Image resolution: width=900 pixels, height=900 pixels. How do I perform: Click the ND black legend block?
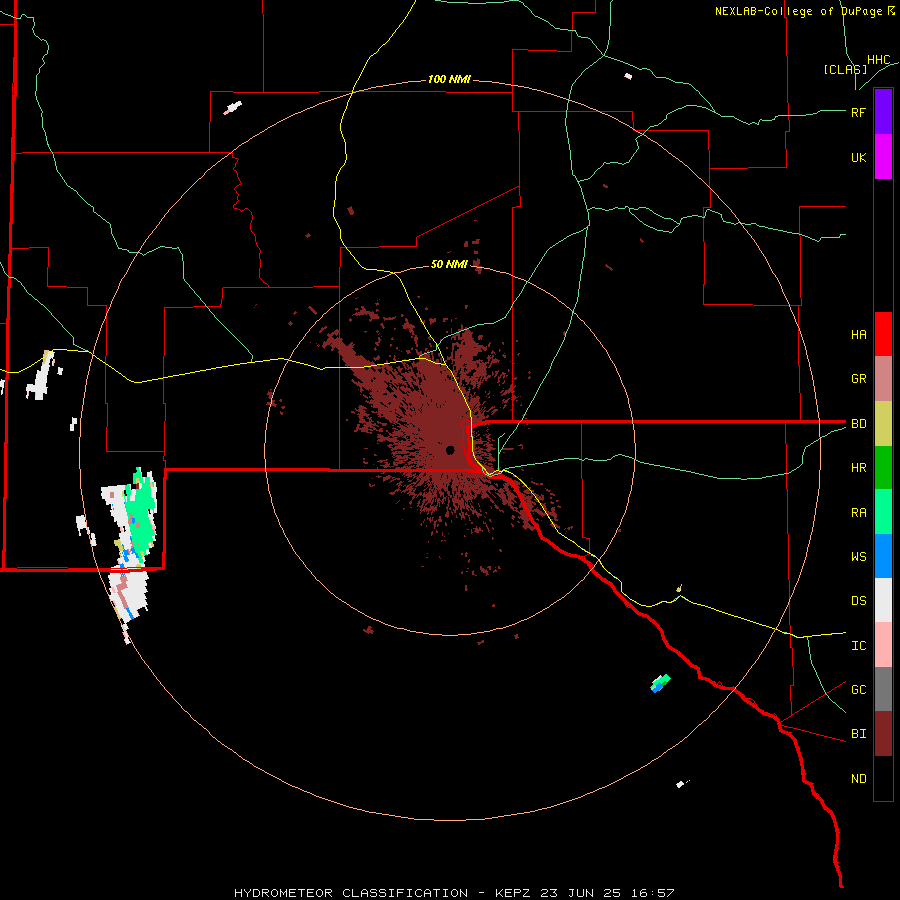tap(883, 778)
